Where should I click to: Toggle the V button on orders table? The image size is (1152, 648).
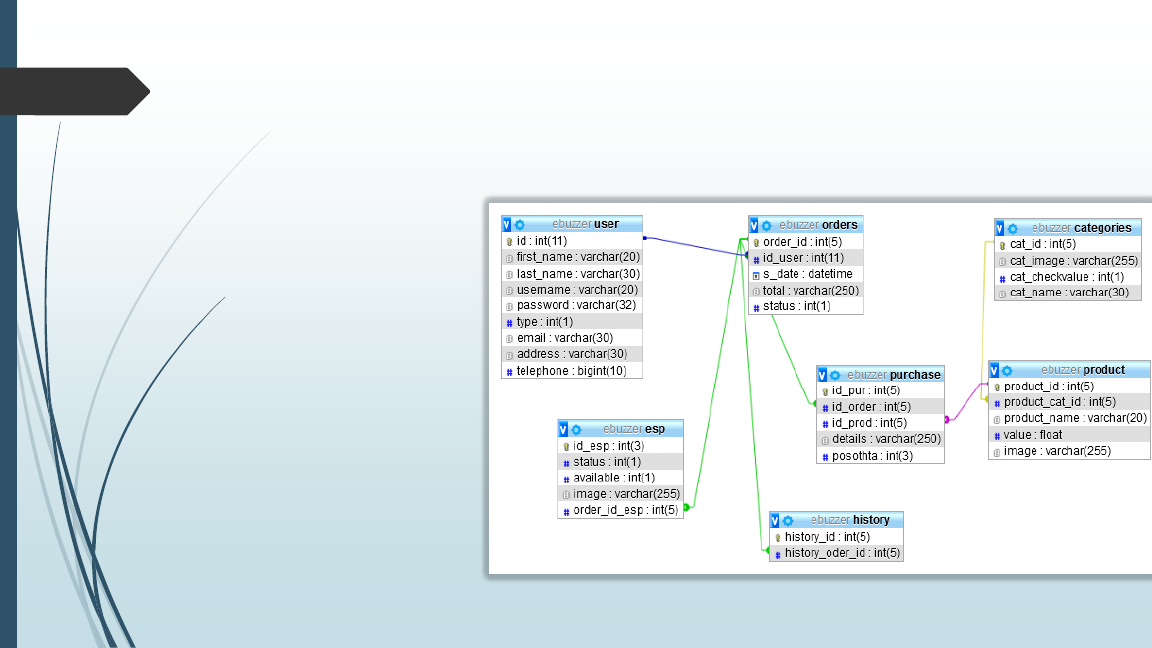click(x=754, y=226)
